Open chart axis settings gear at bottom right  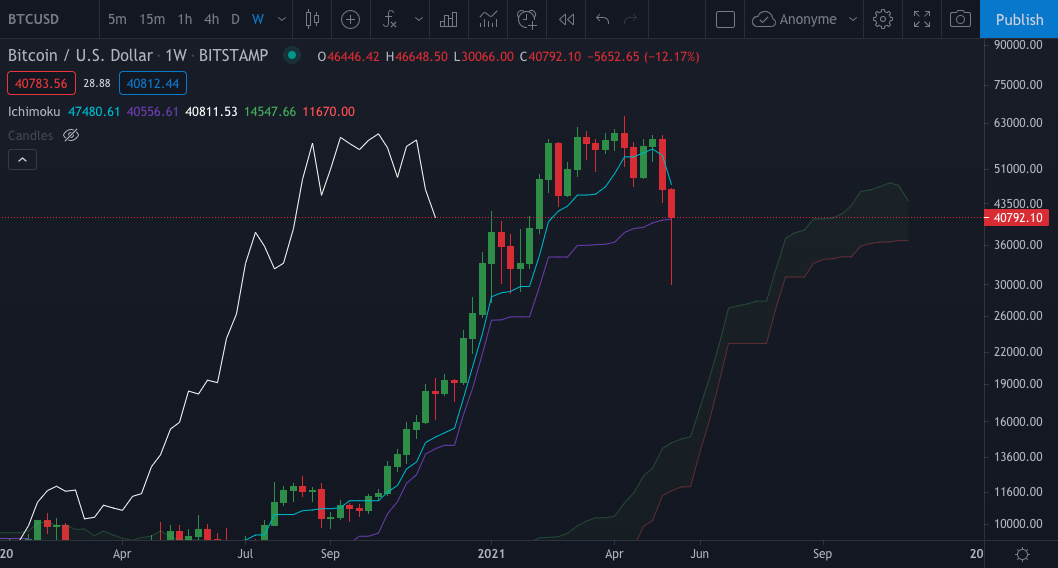pyautogui.click(x=1022, y=555)
